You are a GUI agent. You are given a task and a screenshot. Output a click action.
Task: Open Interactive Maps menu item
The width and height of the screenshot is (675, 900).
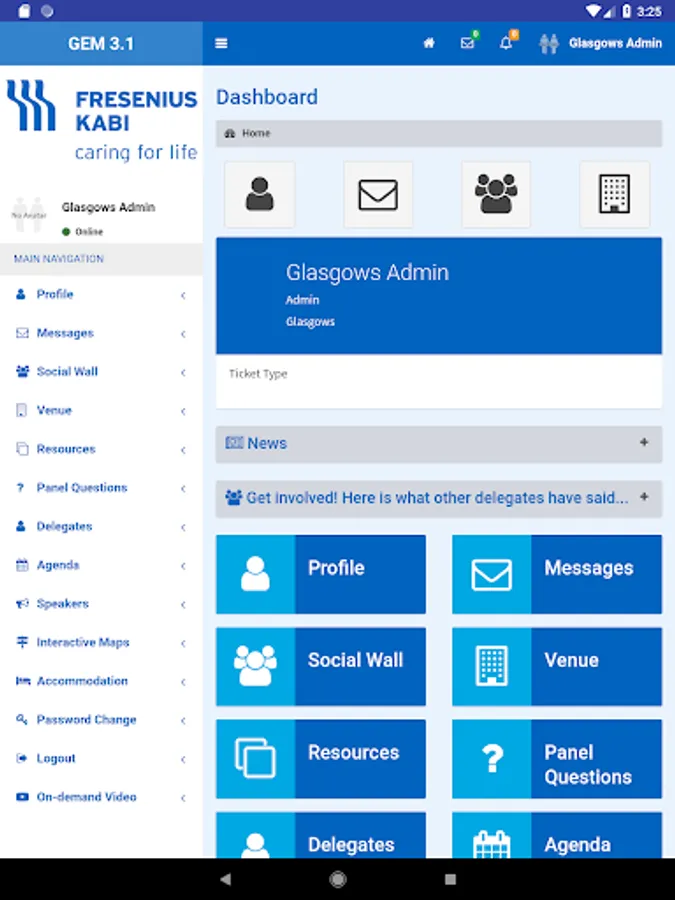[101, 642]
